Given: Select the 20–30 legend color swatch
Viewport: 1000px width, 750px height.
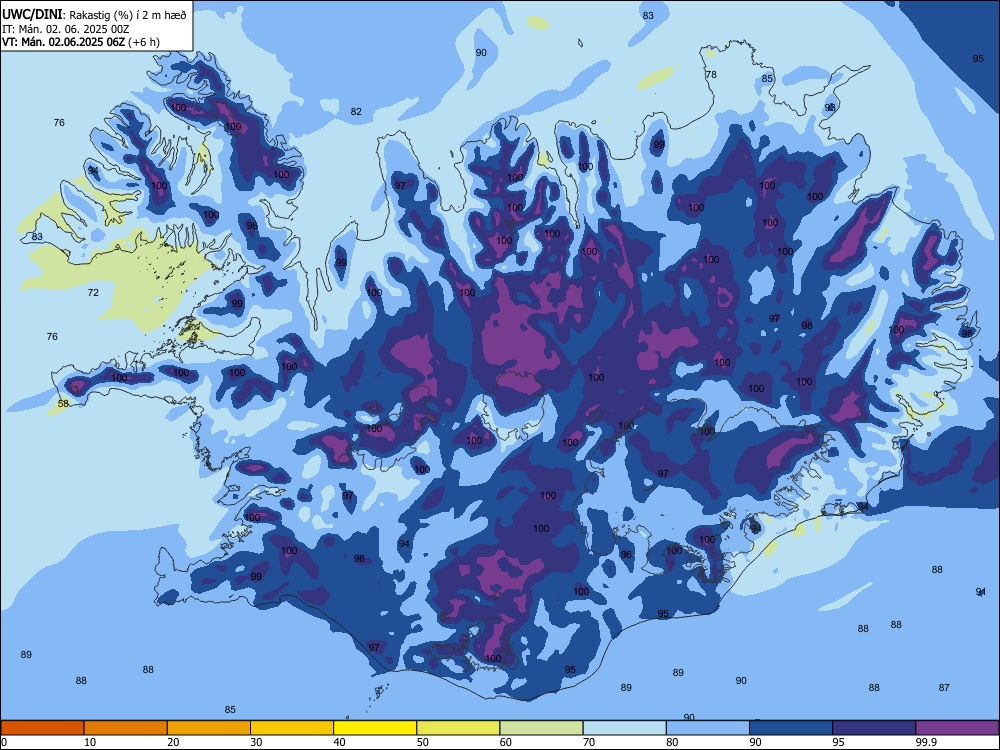Looking at the screenshot, I should coord(209,728).
